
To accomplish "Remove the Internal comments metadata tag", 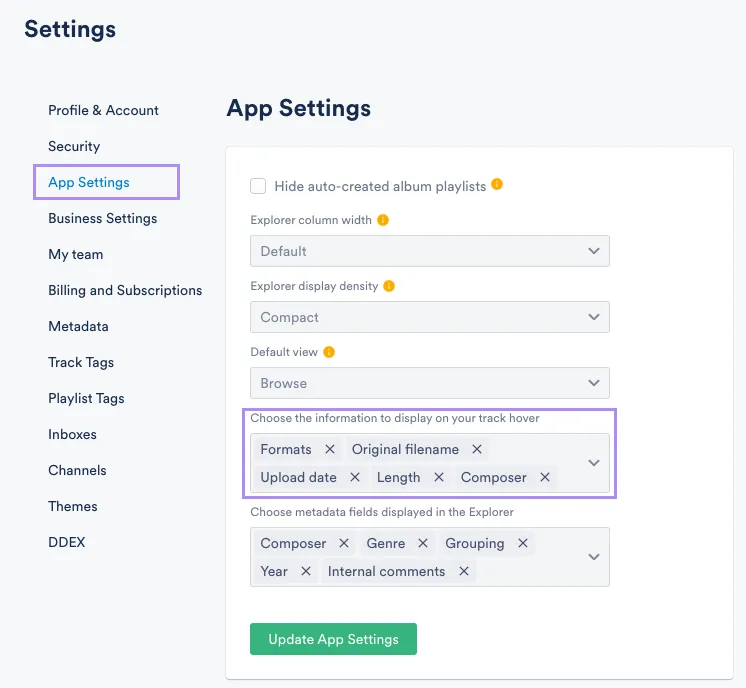I will tap(464, 572).
